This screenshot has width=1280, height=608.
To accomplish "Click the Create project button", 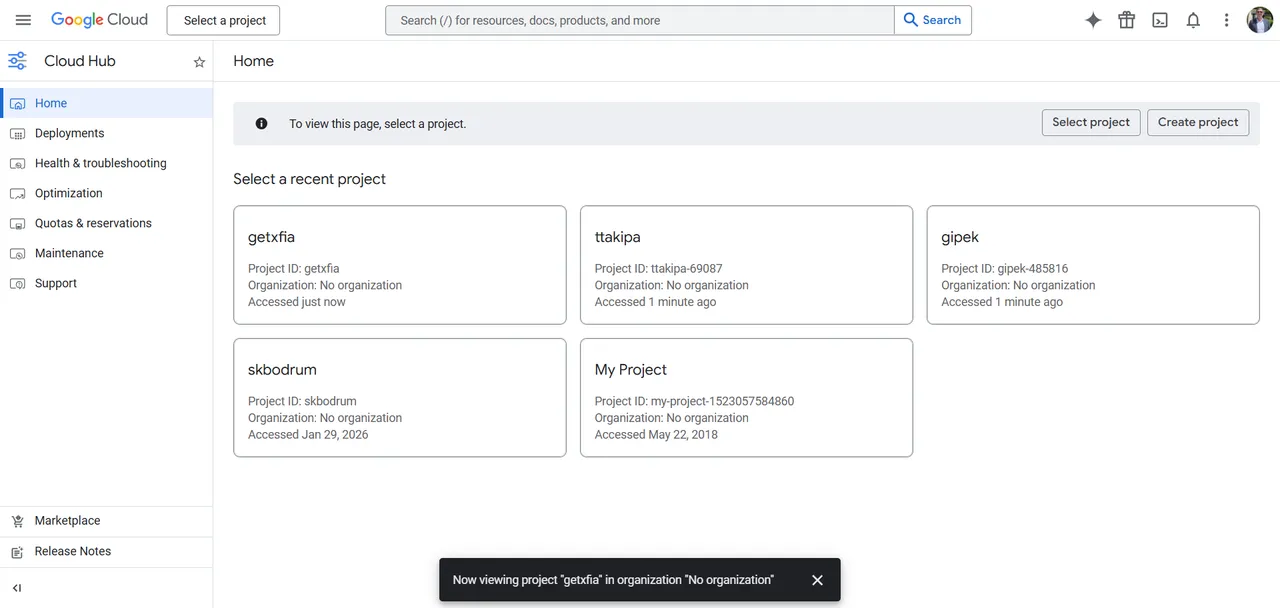I will pyautogui.click(x=1197, y=122).
